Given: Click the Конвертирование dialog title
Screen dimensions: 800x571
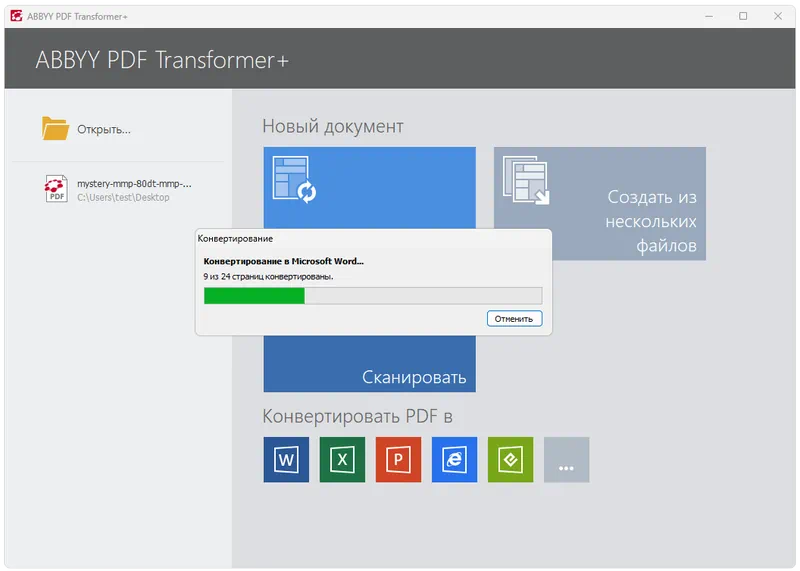Looking at the screenshot, I should tap(235, 239).
